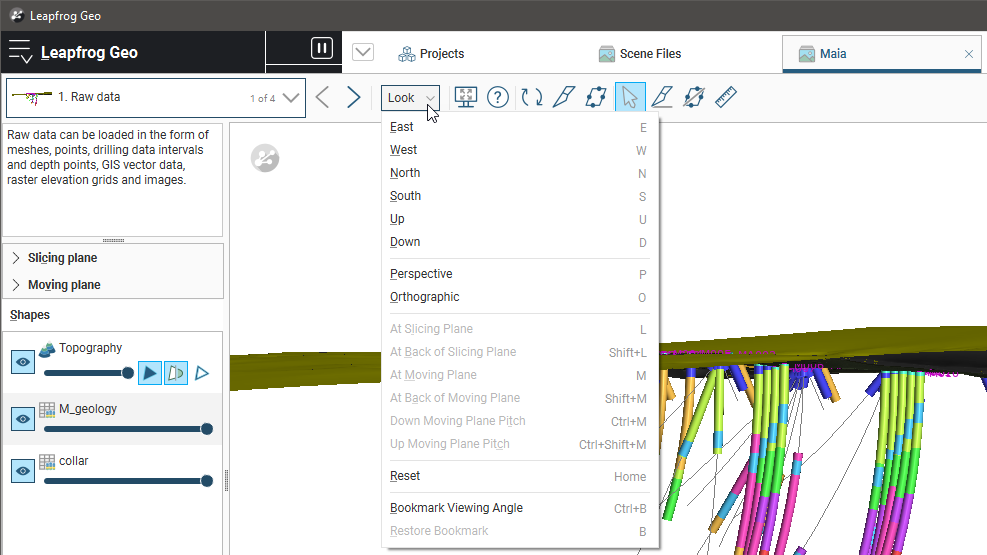Screen dimensions: 987x555
Task: Click the M_geology table icon
Action: [x=47, y=410]
